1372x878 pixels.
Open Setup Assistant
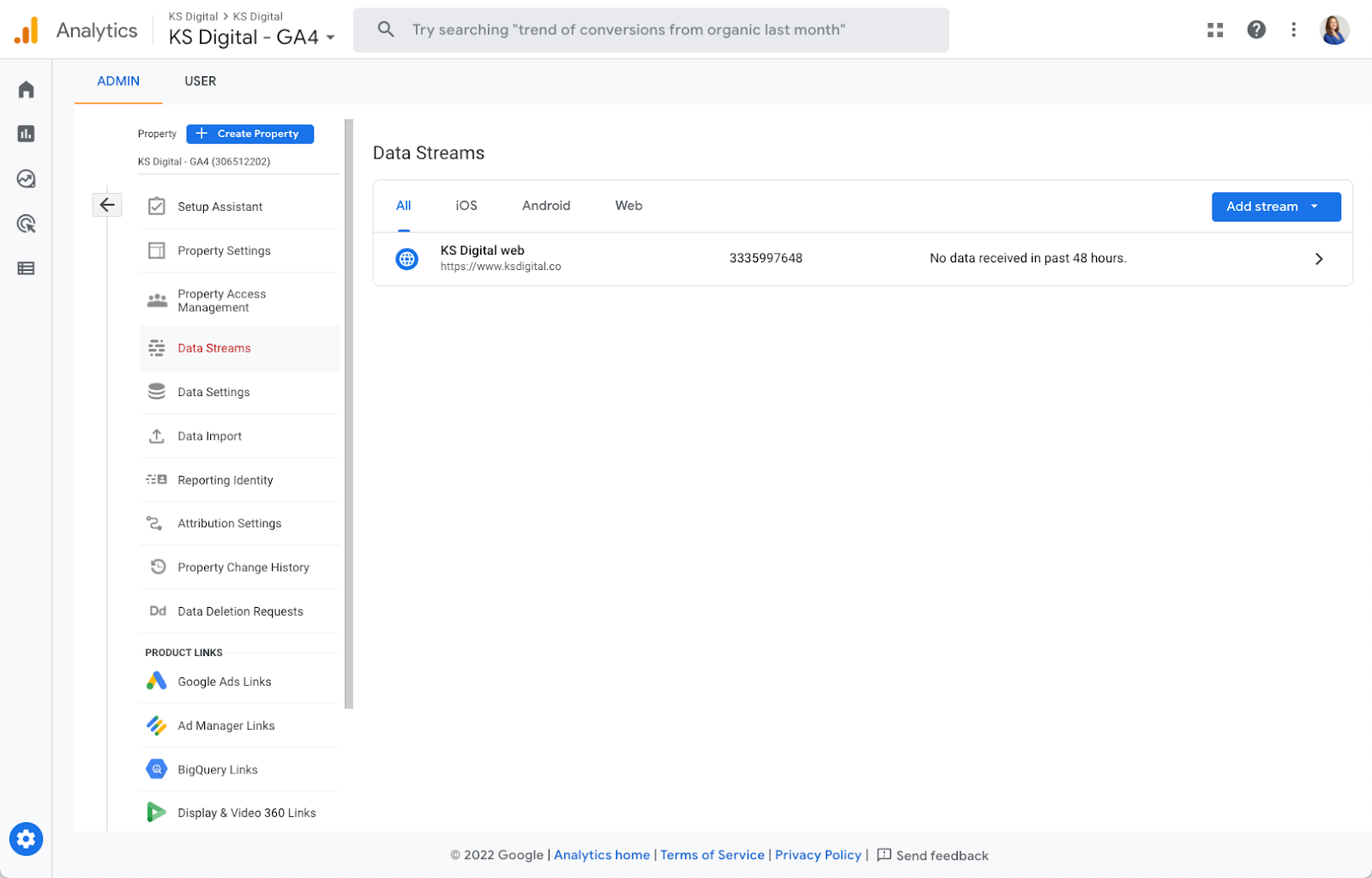point(239,207)
